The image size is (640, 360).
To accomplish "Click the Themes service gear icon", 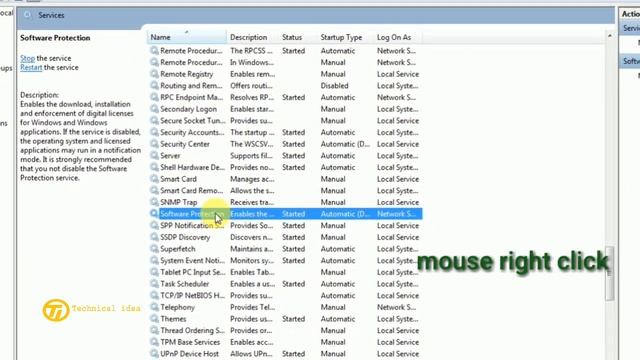I will (154, 319).
